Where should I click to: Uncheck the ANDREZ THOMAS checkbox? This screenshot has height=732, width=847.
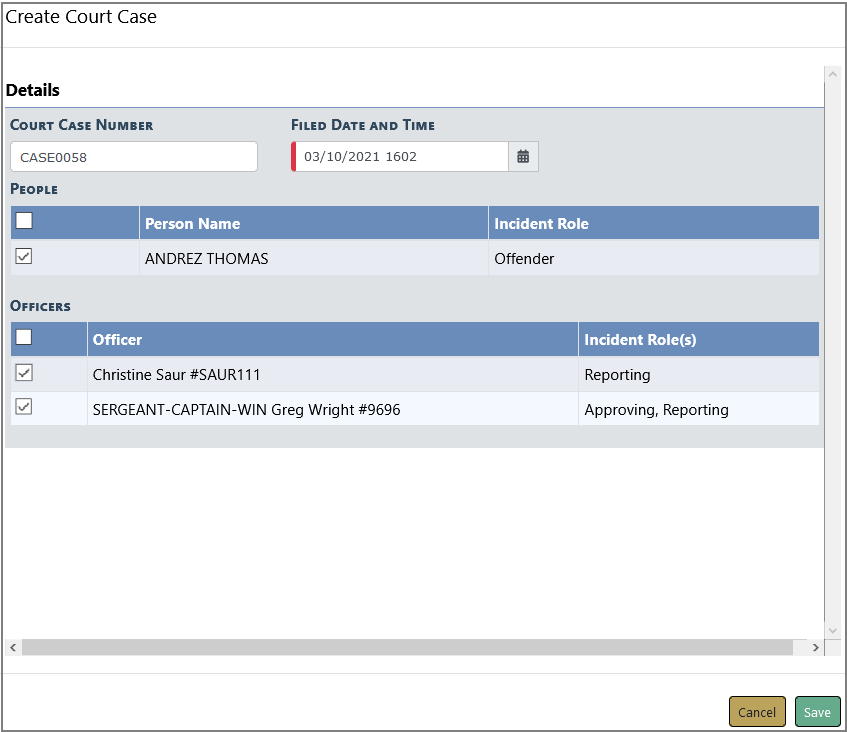click(25, 257)
